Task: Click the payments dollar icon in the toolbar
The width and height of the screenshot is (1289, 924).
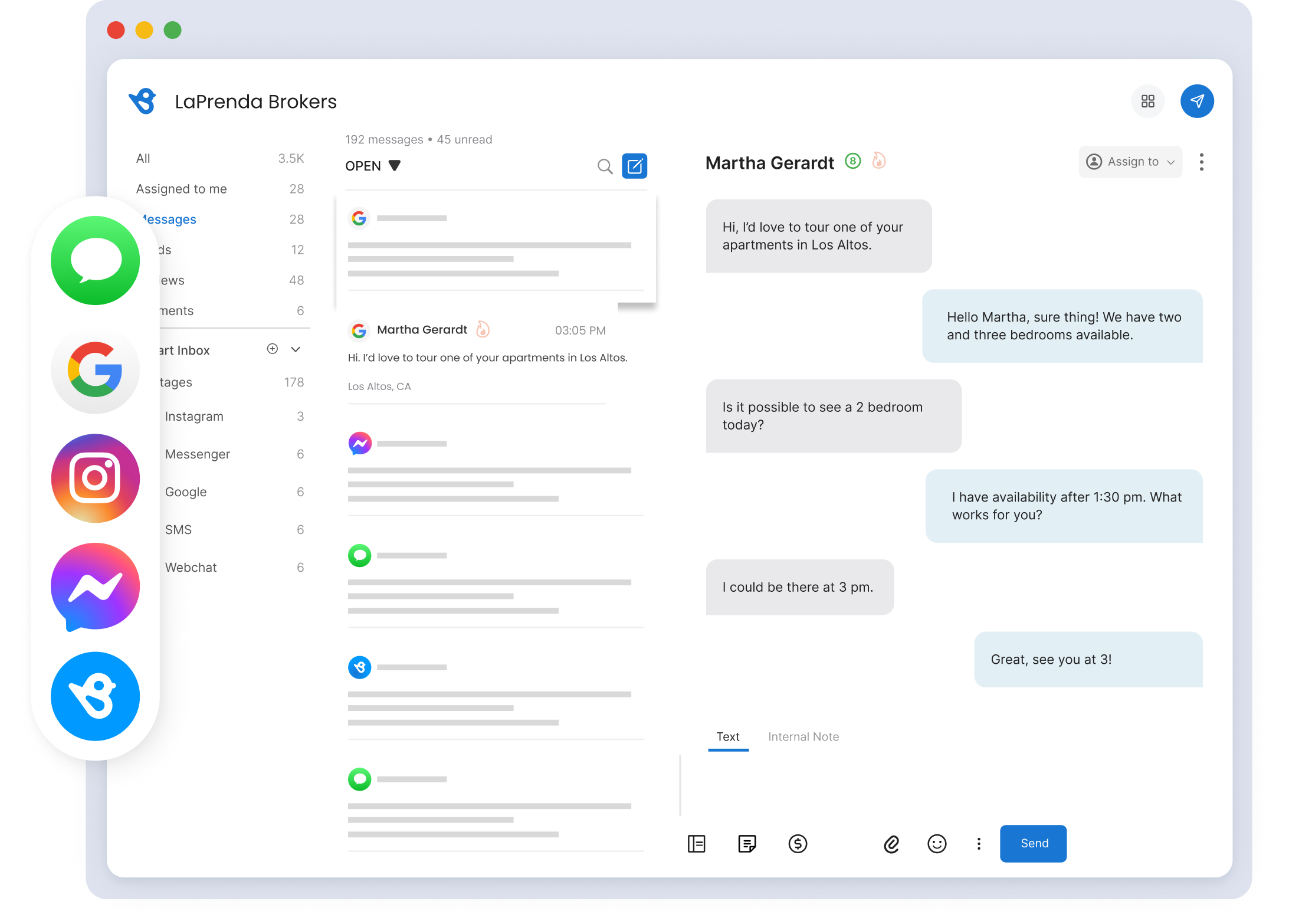Action: tap(798, 844)
